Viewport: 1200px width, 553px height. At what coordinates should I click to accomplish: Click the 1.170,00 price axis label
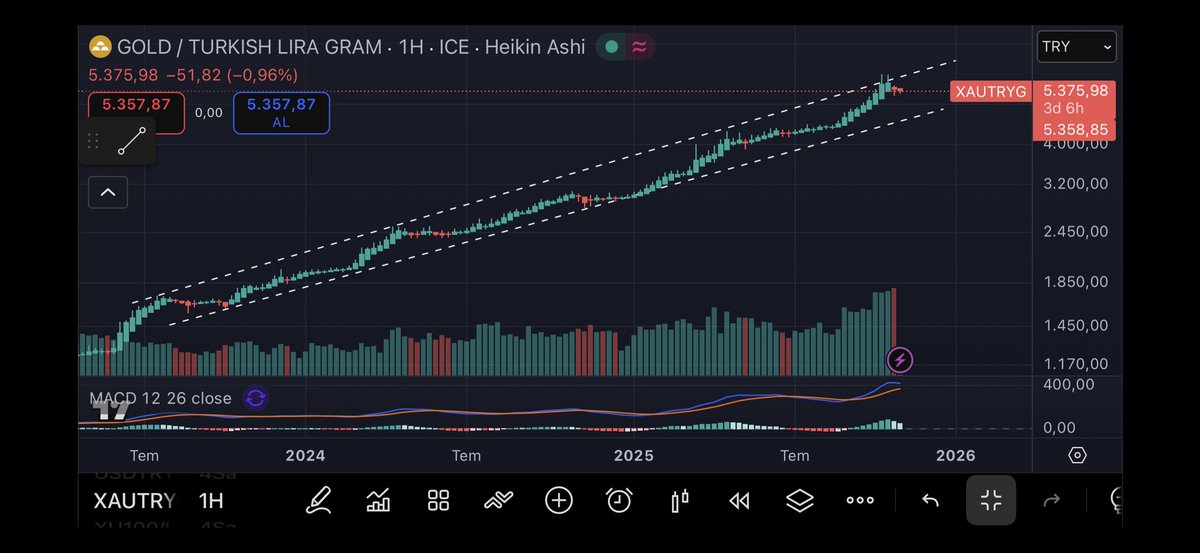pyautogui.click(x=1075, y=364)
